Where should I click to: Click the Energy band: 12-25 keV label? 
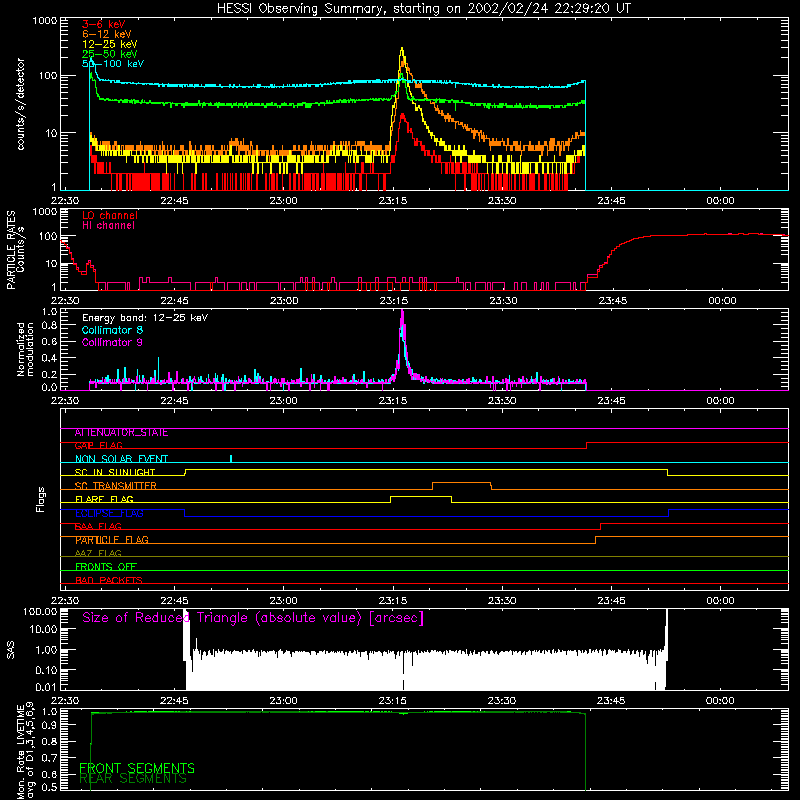tap(145, 318)
